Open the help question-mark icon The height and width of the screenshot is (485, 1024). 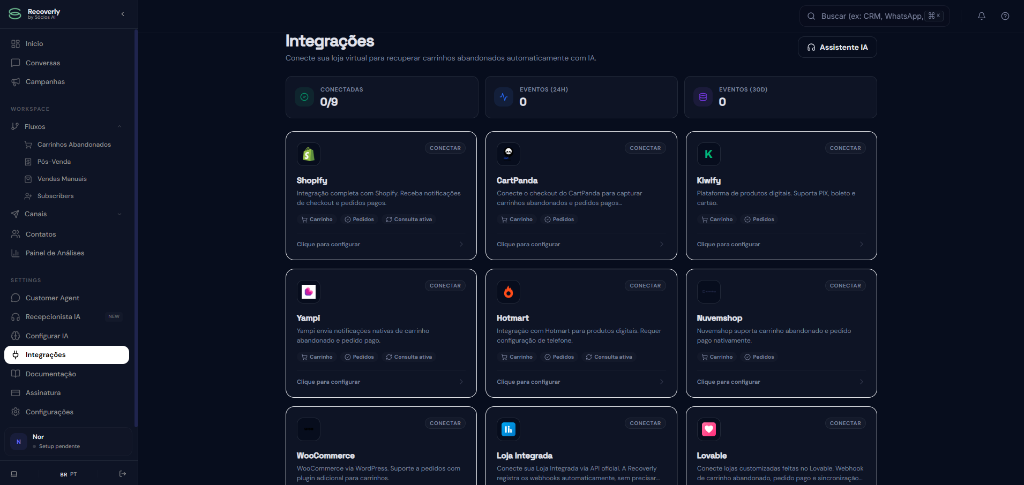pos(1005,16)
